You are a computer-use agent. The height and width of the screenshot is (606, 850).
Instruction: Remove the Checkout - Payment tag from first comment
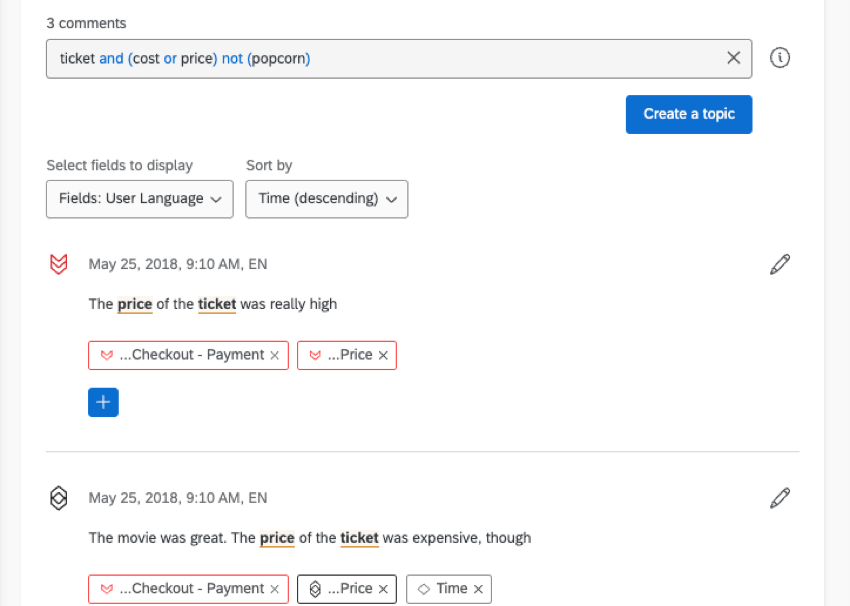tap(276, 355)
